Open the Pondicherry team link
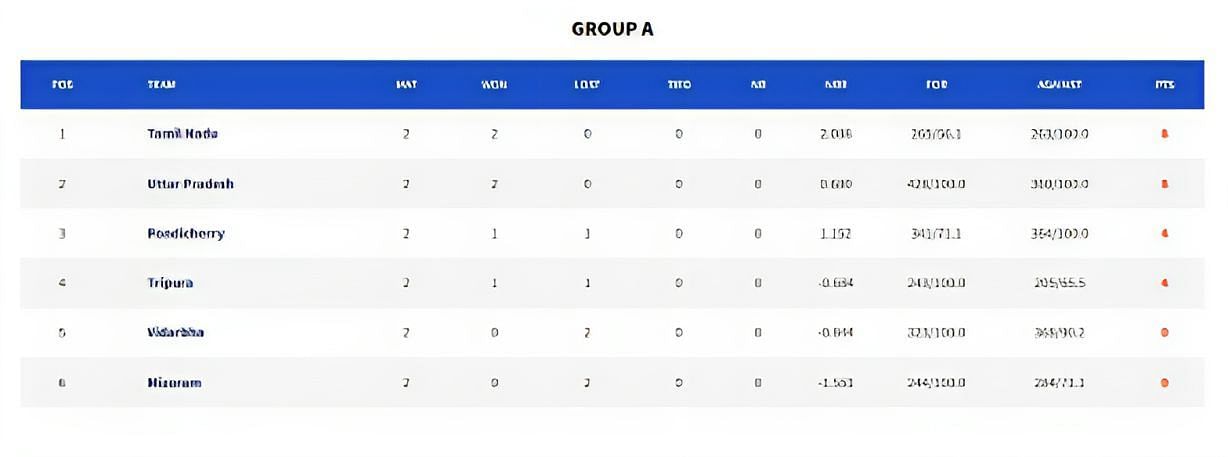 (186, 234)
